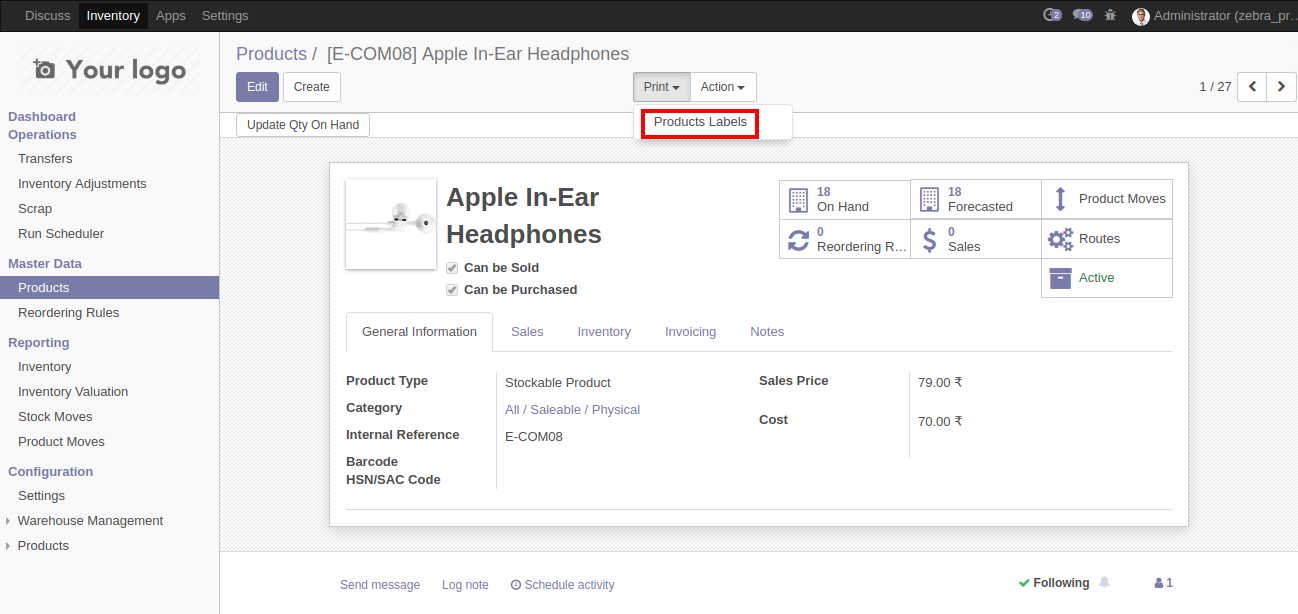Screen dimensions: 1298x614
Task: Click the Administrator avatar icon
Action: coord(1140,16)
